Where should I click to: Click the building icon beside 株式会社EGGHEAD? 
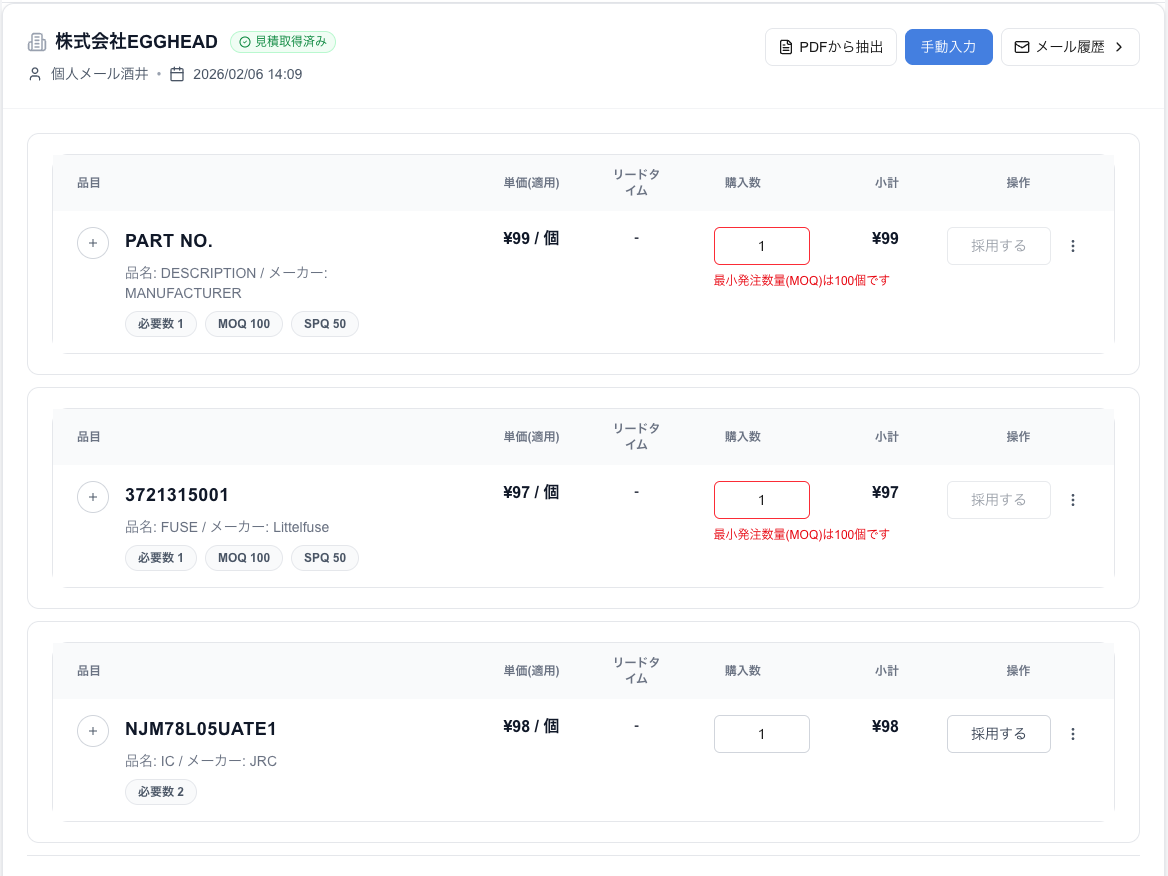37,42
